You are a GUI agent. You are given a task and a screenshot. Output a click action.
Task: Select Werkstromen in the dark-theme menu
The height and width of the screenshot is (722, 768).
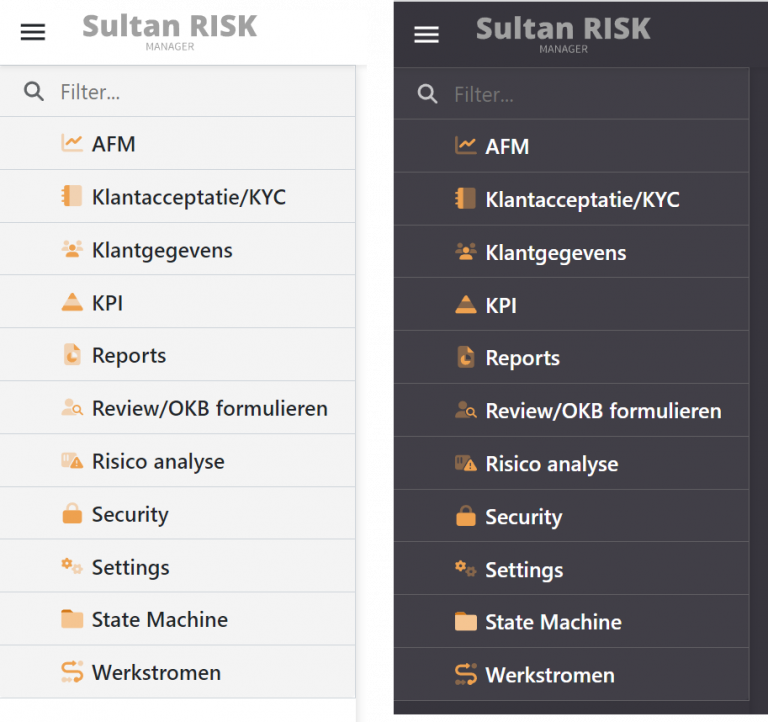[549, 675]
